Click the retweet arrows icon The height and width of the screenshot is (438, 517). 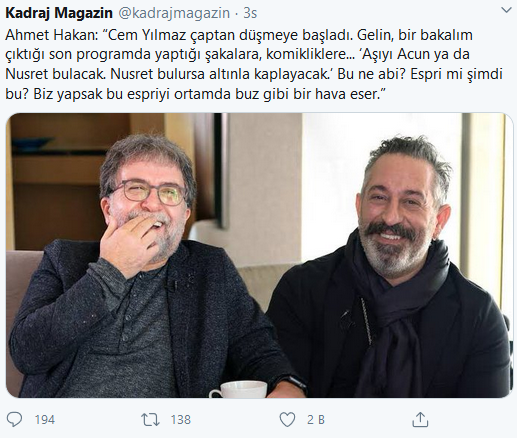150,419
